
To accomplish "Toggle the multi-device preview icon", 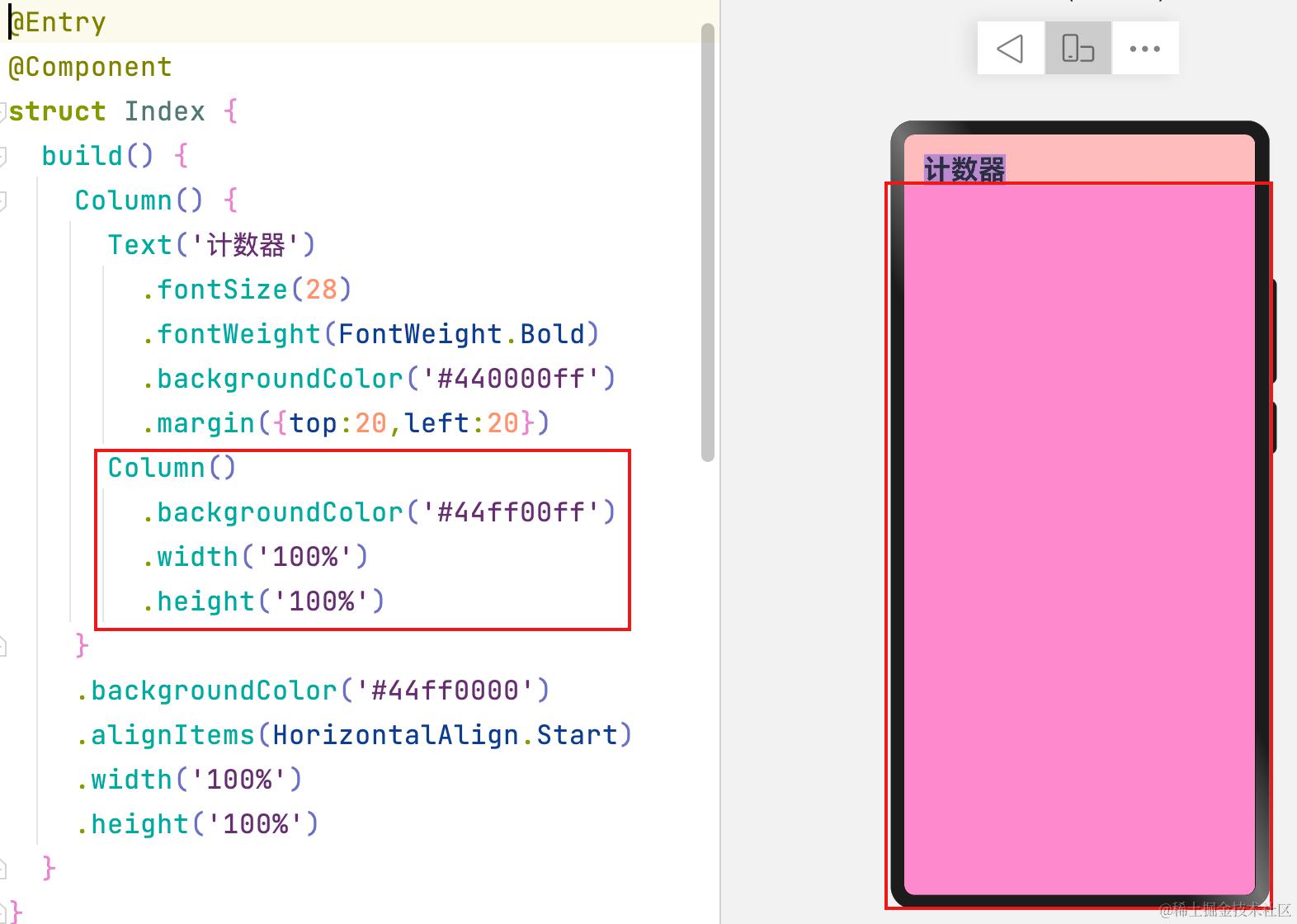I will tap(1078, 49).
